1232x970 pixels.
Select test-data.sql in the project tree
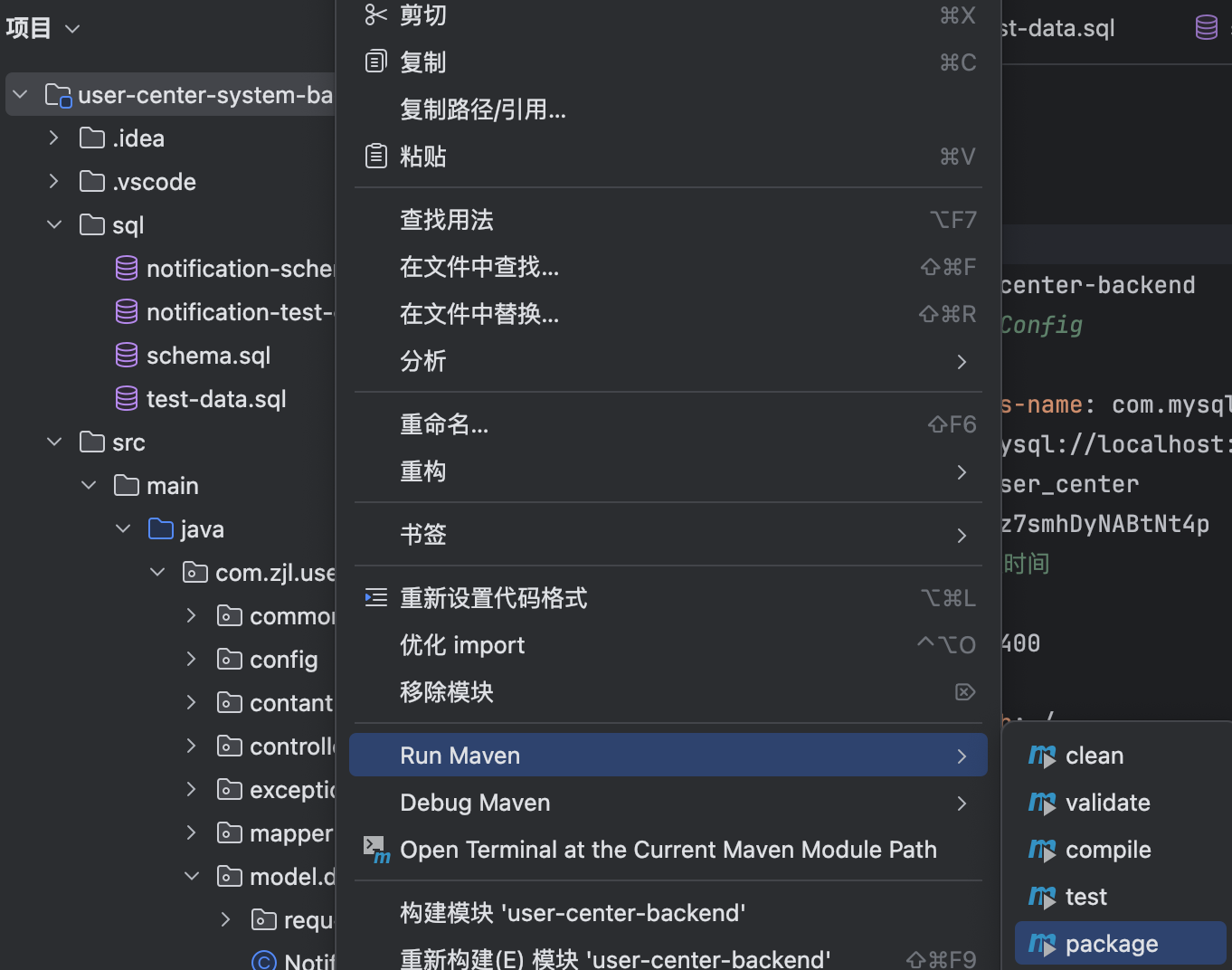point(216,399)
